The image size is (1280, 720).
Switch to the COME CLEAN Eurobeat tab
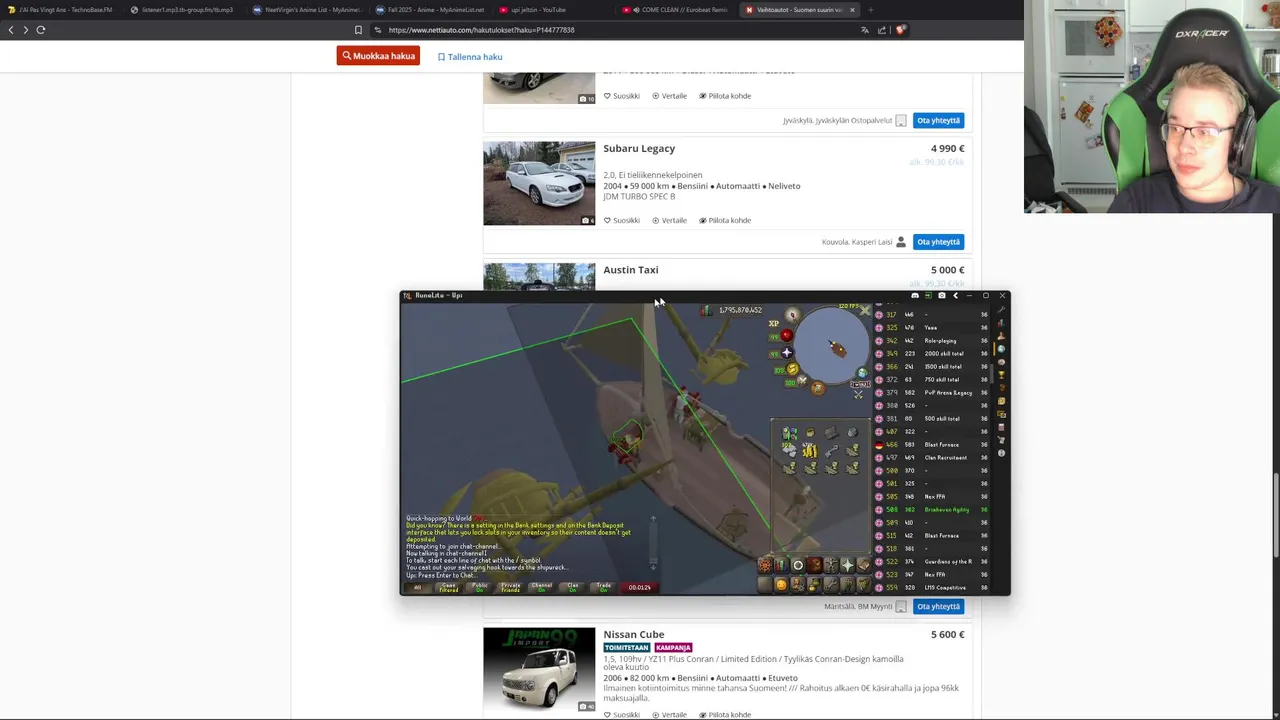click(x=676, y=10)
